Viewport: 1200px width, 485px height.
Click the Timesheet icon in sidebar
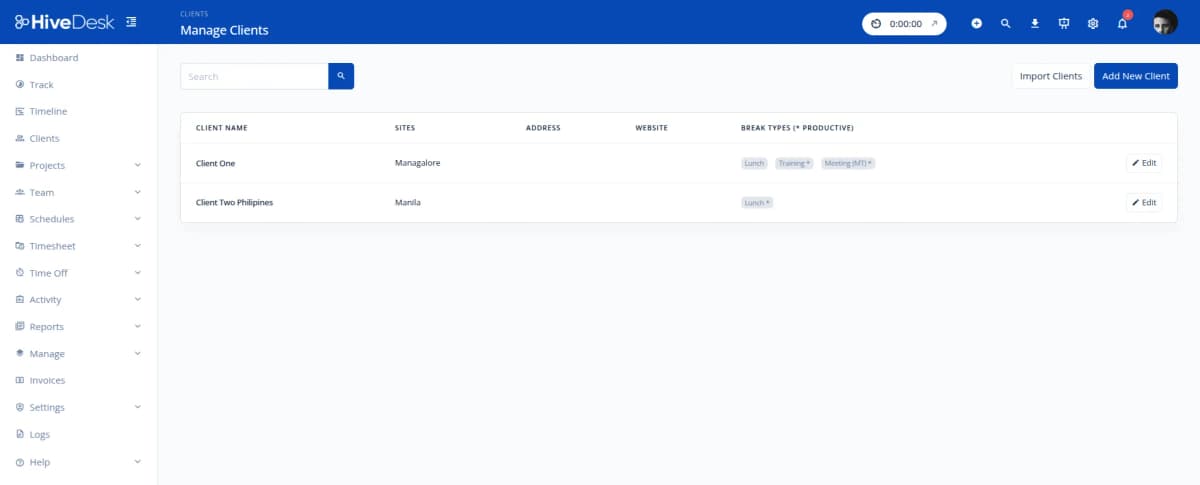[20, 246]
